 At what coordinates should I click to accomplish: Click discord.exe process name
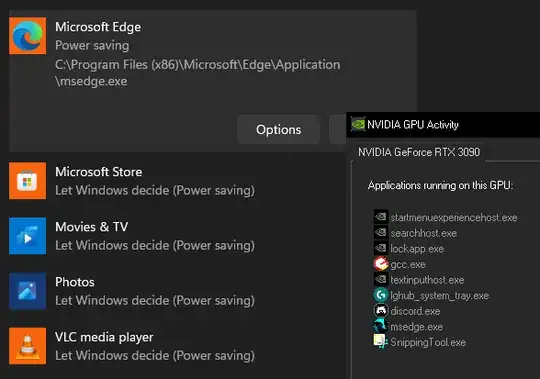point(415,311)
